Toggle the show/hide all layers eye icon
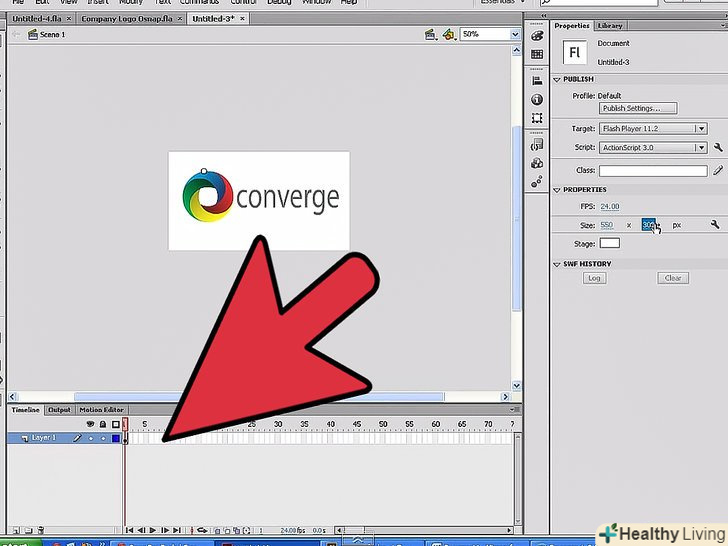The width and height of the screenshot is (728, 546). 90,424
